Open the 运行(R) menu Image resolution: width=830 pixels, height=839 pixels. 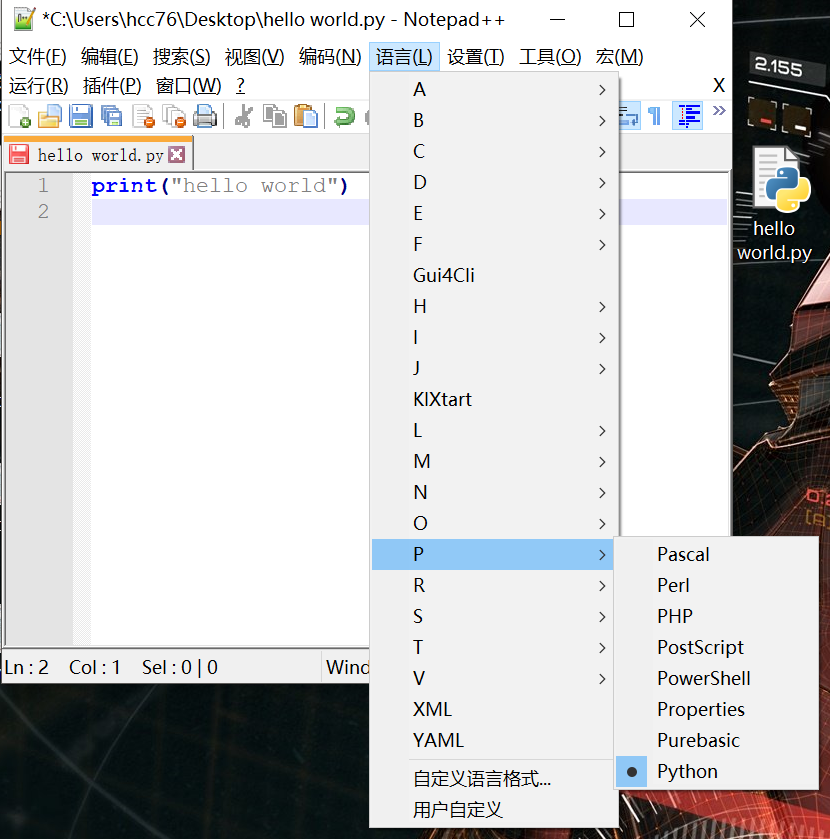coord(39,85)
